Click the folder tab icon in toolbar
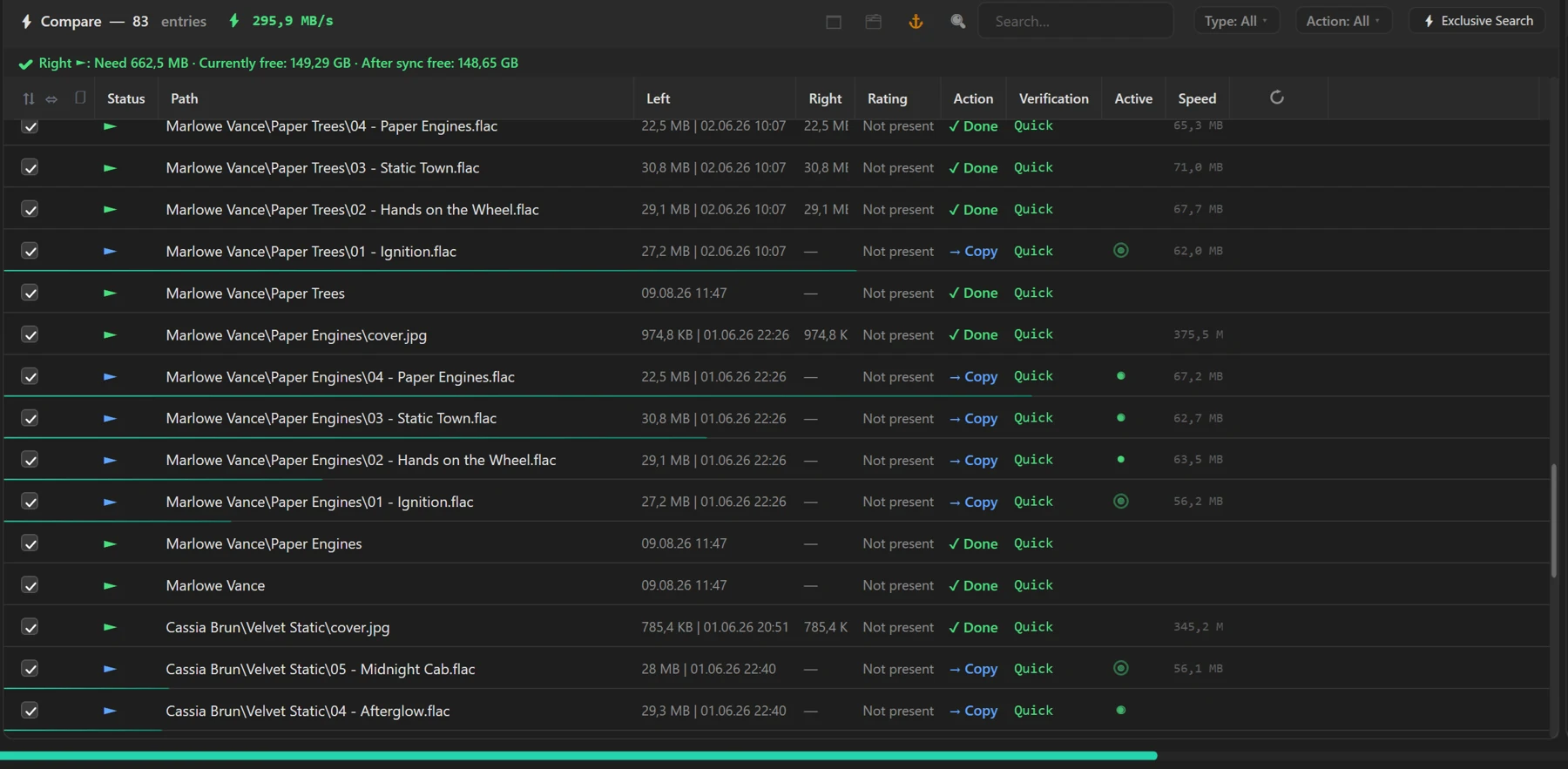 (874, 21)
